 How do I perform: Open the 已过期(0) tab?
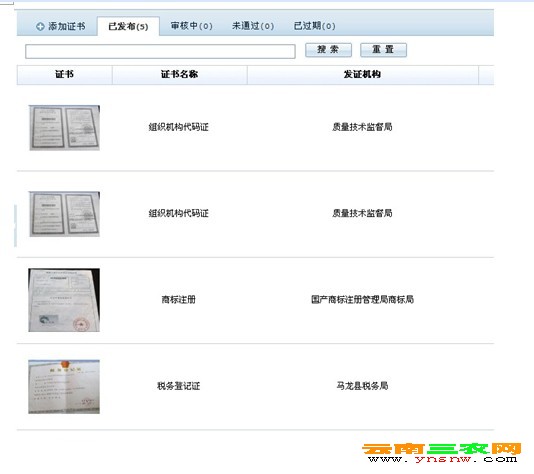pos(314,26)
